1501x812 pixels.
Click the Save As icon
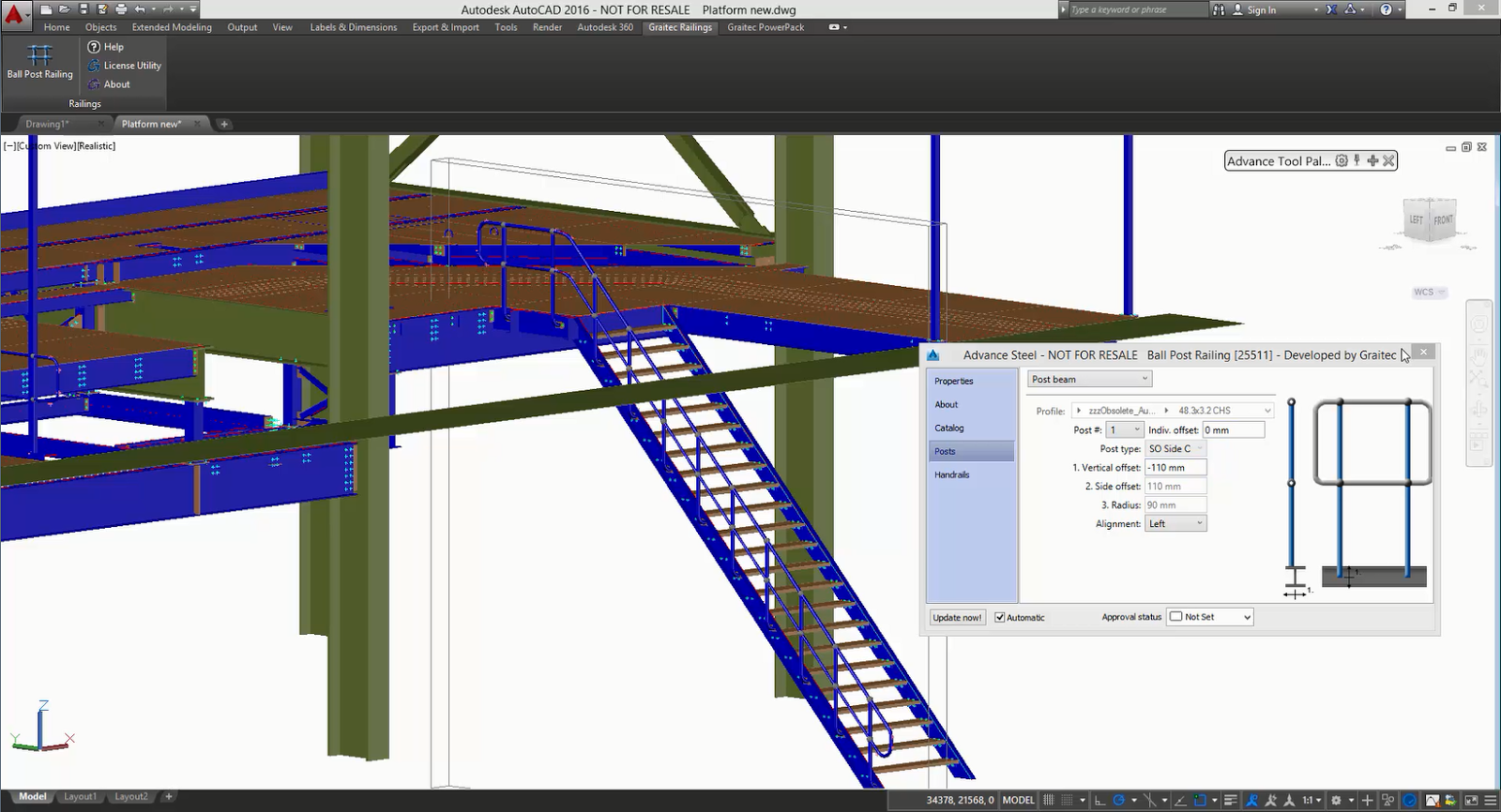pyautogui.click(x=102, y=9)
